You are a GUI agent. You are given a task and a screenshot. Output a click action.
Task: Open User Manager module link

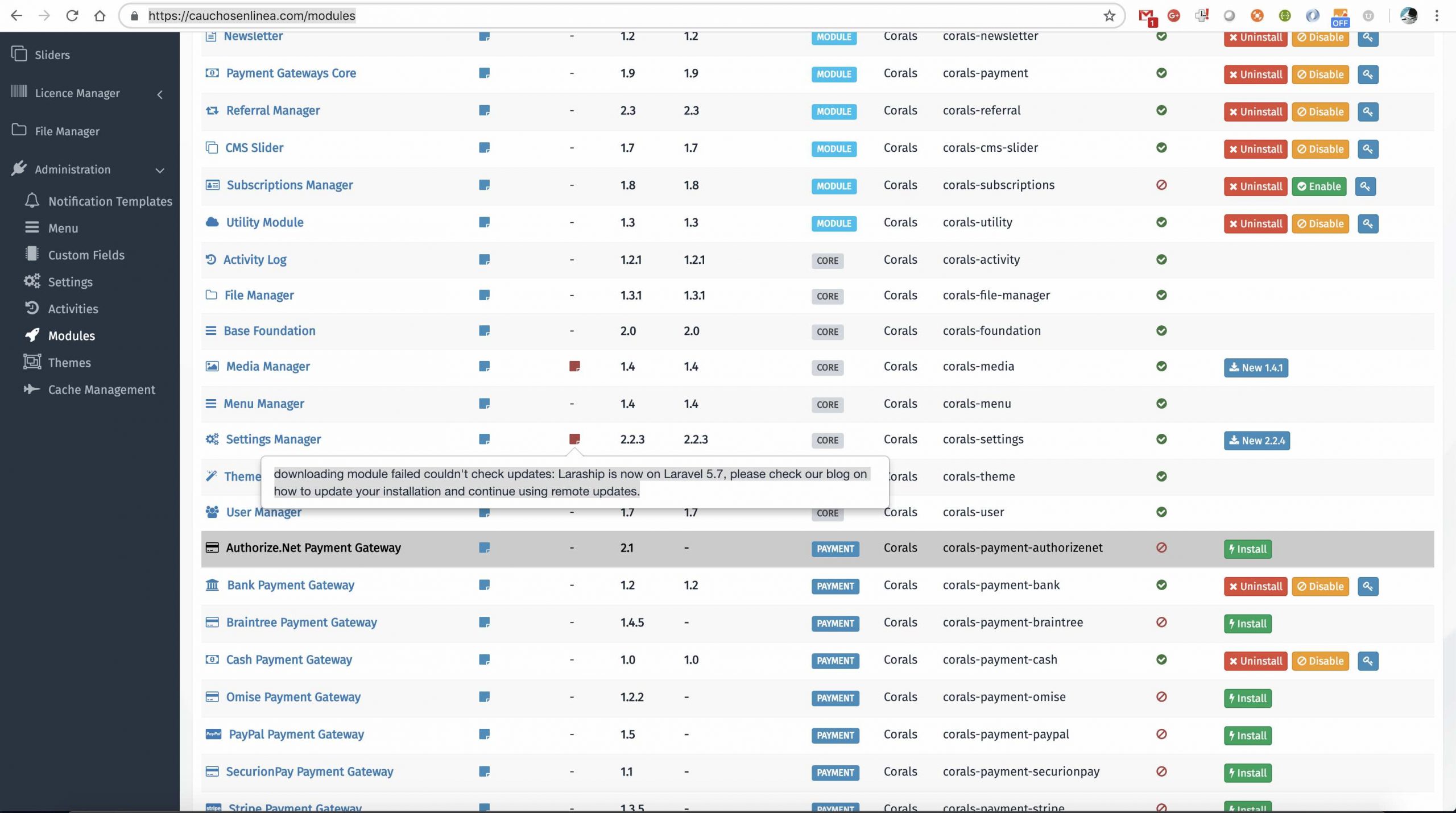pos(264,512)
